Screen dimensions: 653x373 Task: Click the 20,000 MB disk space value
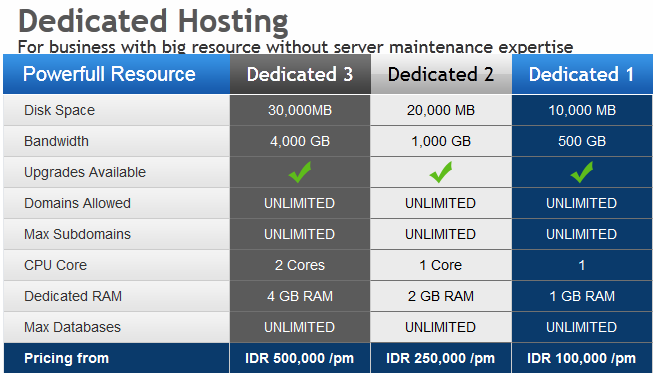pyautogui.click(x=441, y=110)
